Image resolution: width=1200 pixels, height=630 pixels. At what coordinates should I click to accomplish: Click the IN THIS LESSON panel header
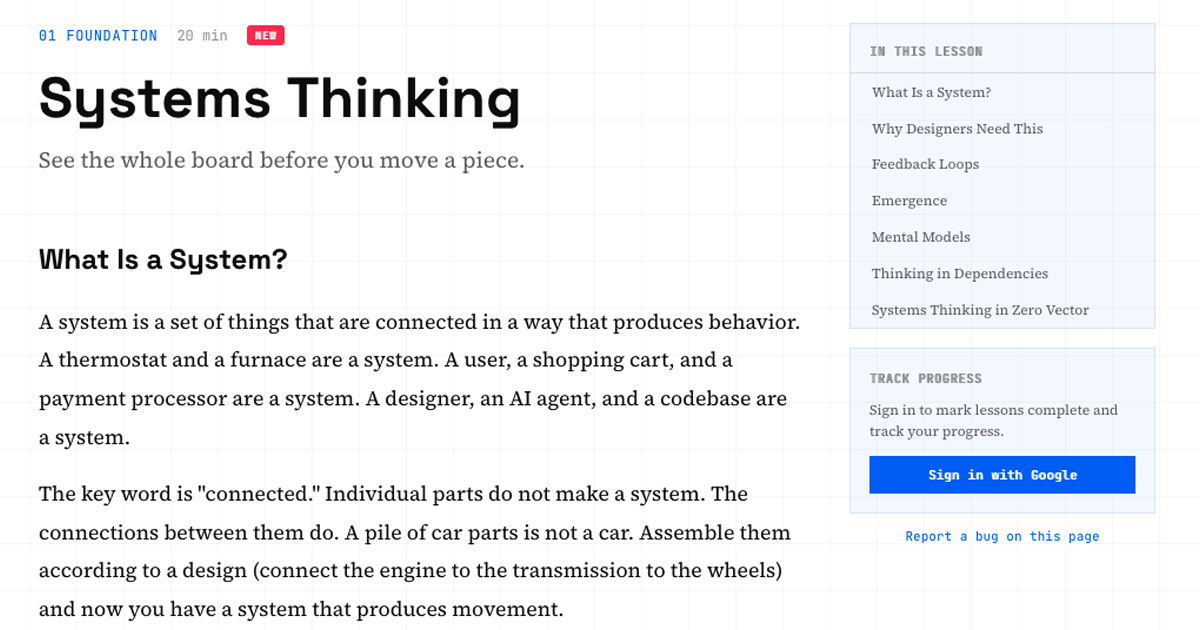tap(926, 51)
